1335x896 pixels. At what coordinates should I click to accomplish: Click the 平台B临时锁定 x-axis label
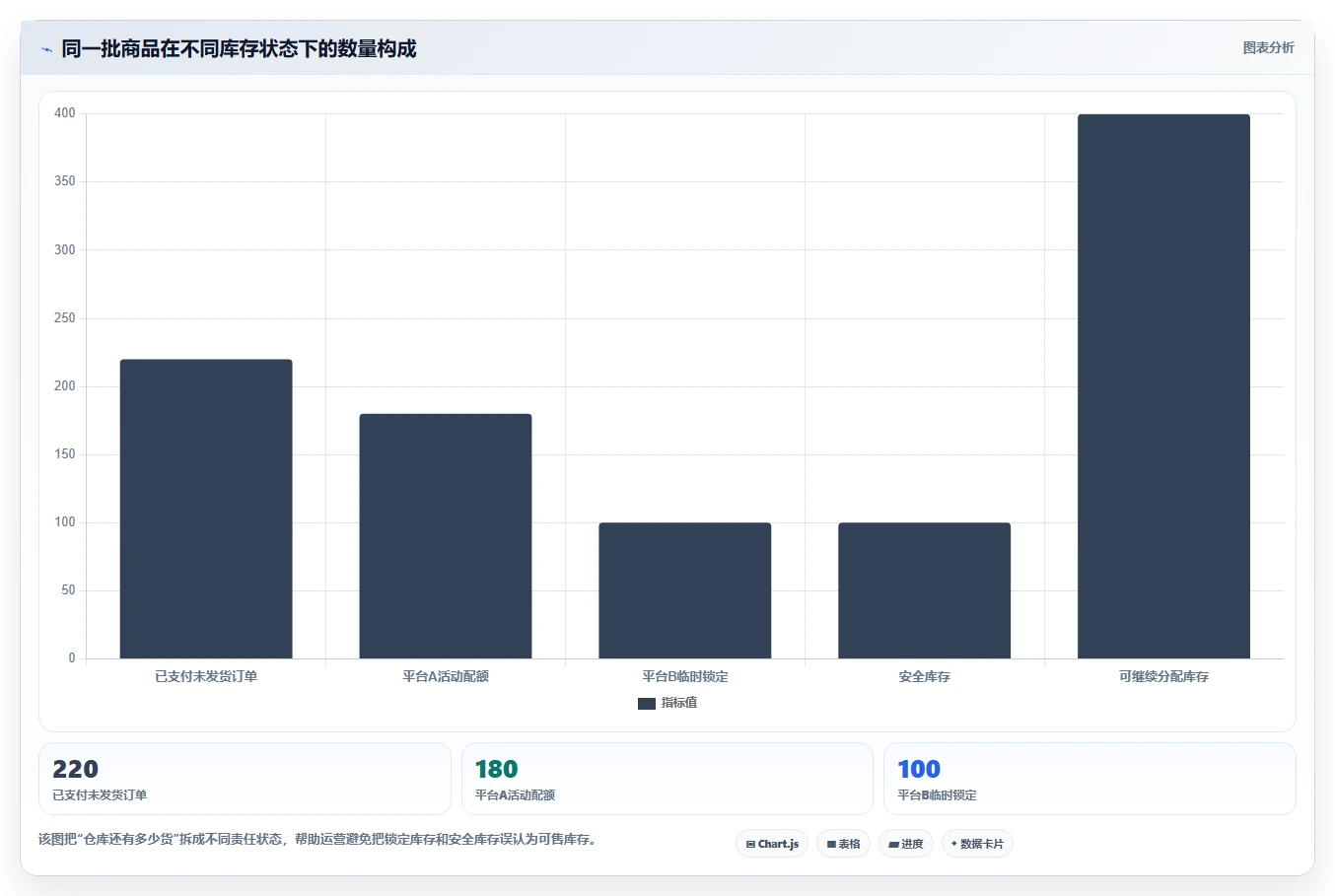[685, 676]
